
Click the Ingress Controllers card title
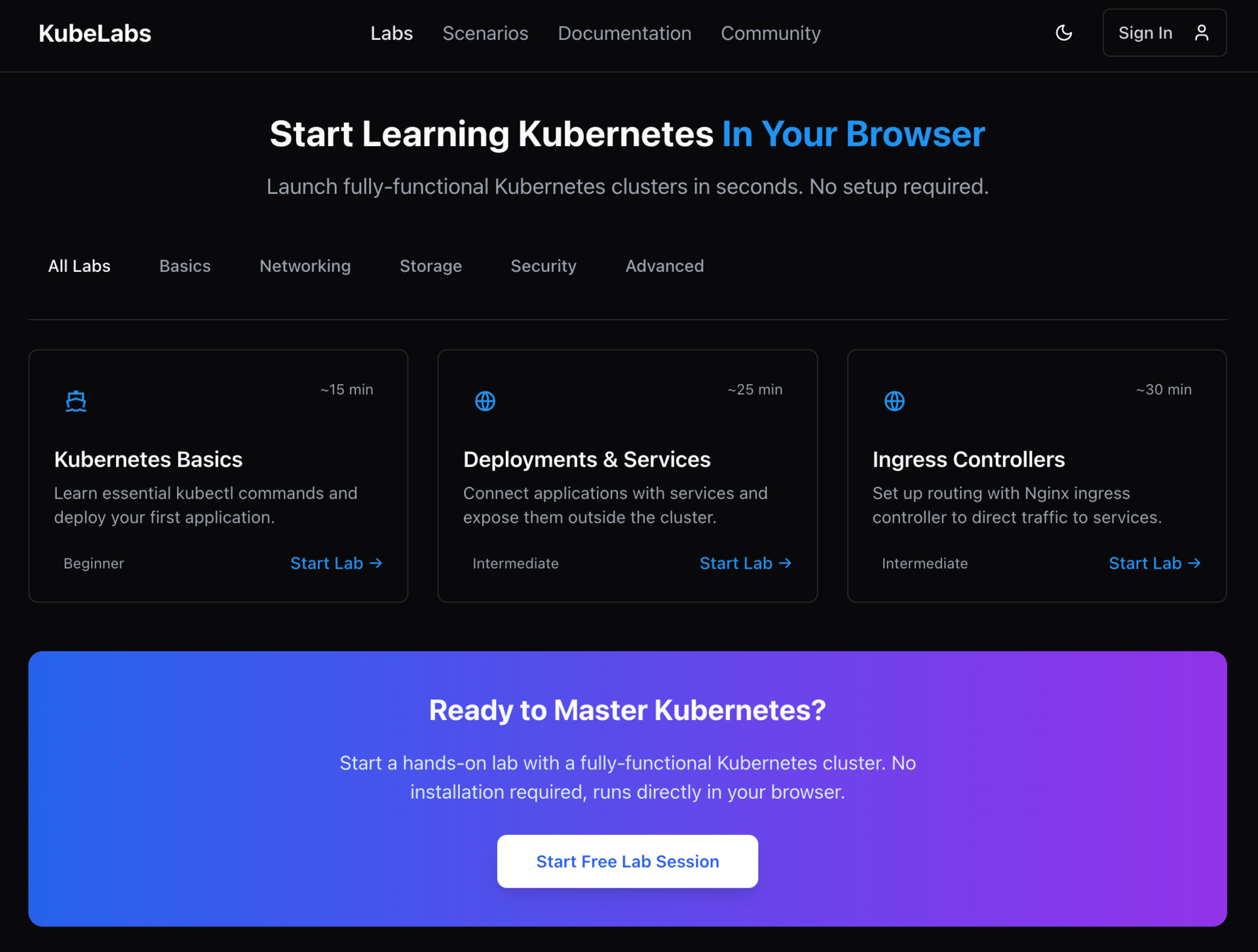point(968,459)
